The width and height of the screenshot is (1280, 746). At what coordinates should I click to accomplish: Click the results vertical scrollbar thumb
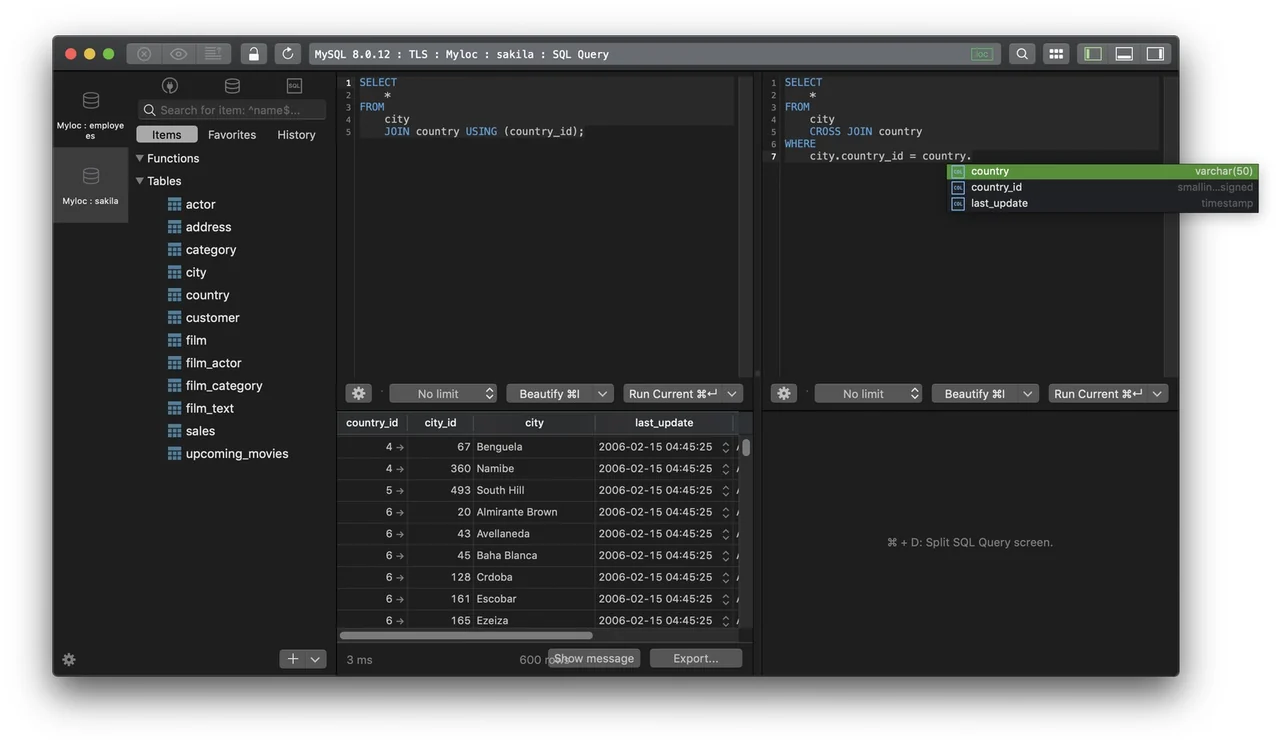746,448
